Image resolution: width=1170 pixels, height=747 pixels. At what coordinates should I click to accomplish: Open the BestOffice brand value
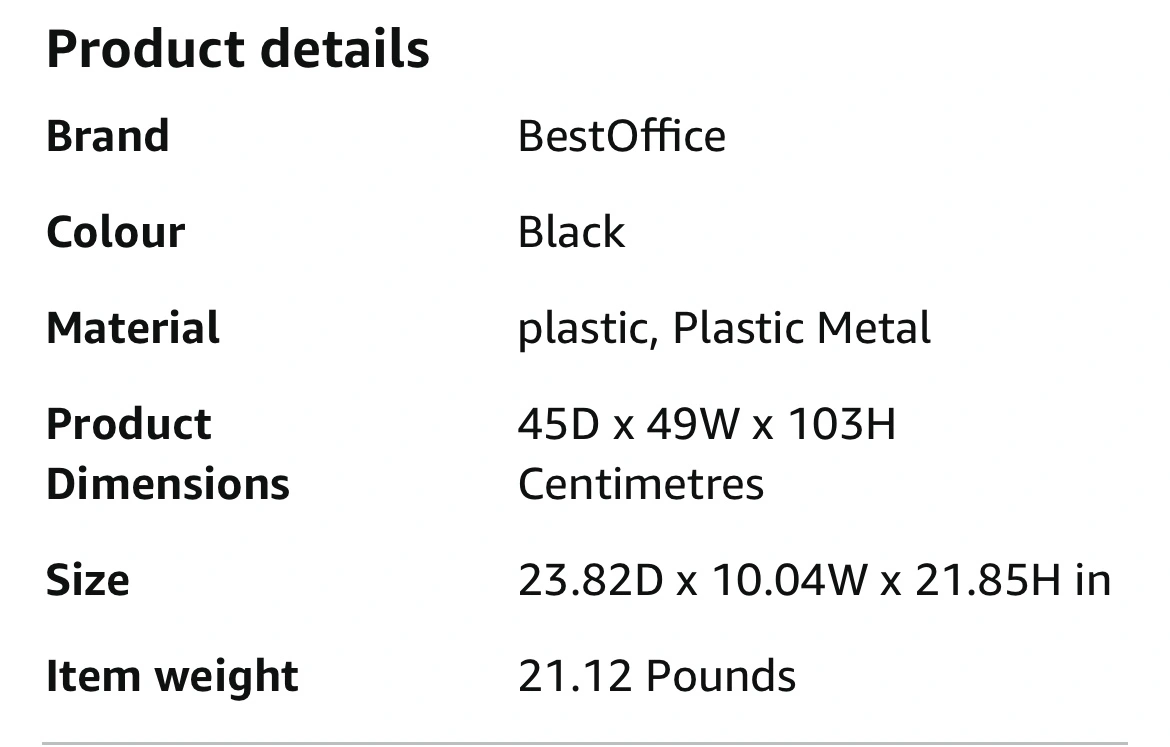[621, 136]
